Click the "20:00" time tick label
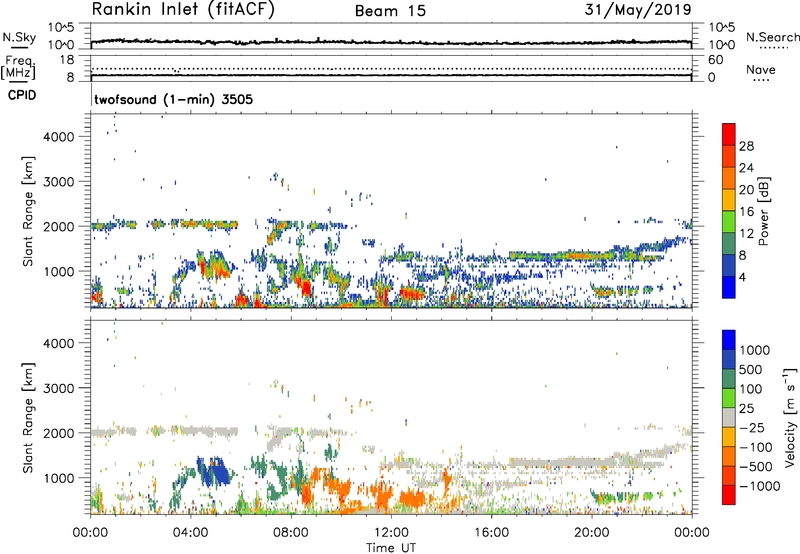Viewport: 800px width, 554px height. click(591, 533)
